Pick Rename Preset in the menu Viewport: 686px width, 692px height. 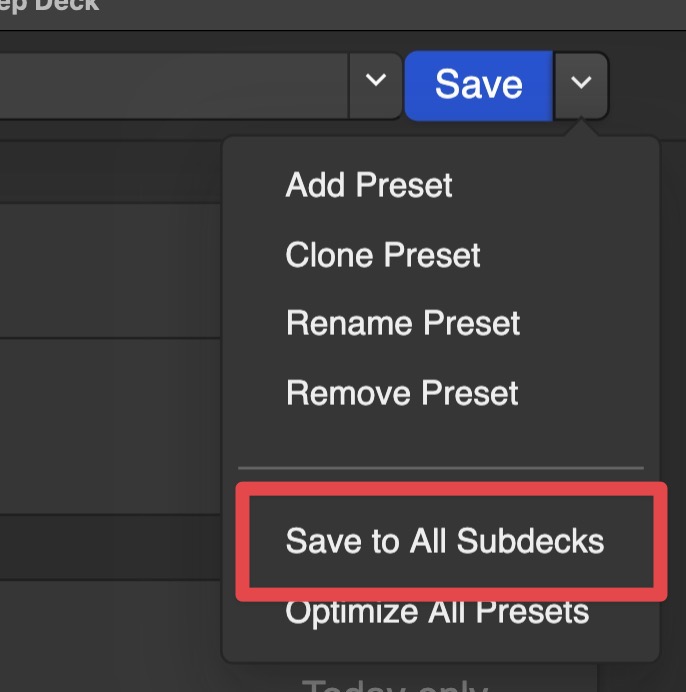pyautogui.click(x=403, y=323)
